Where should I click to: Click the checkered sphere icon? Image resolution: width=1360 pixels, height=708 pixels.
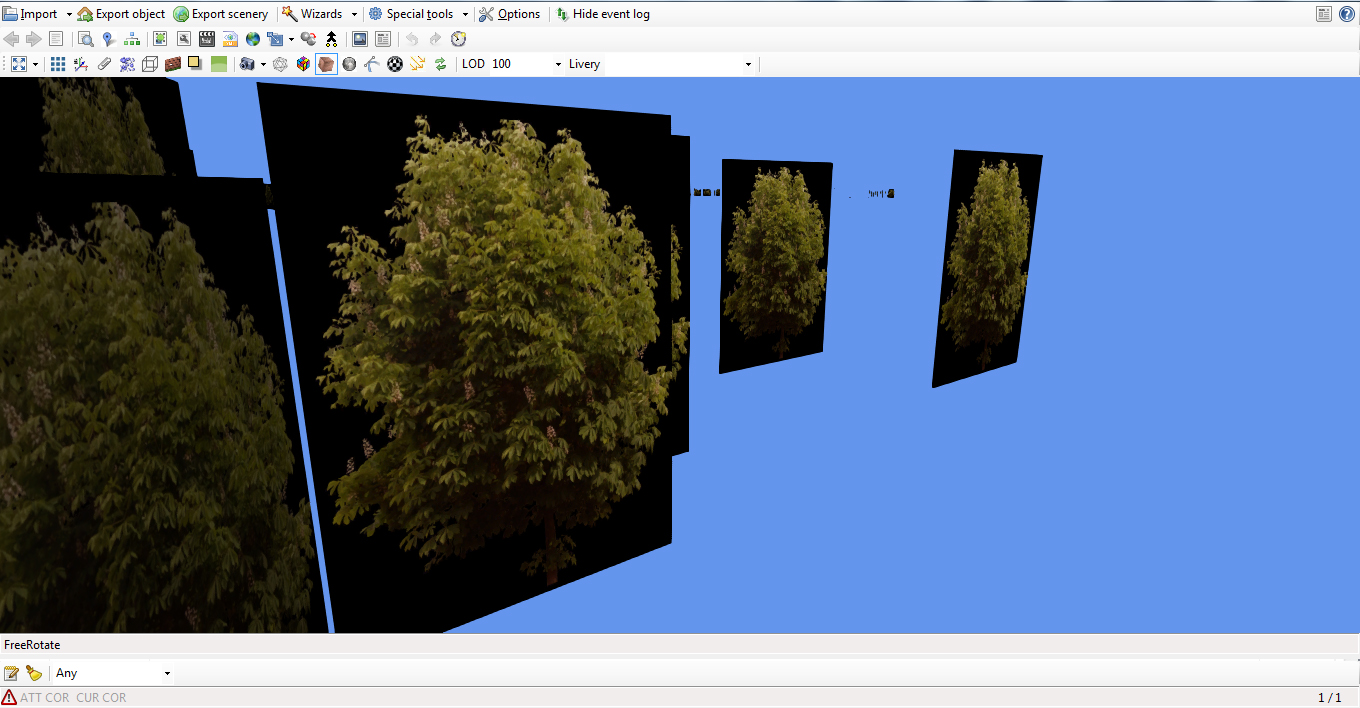pos(395,64)
